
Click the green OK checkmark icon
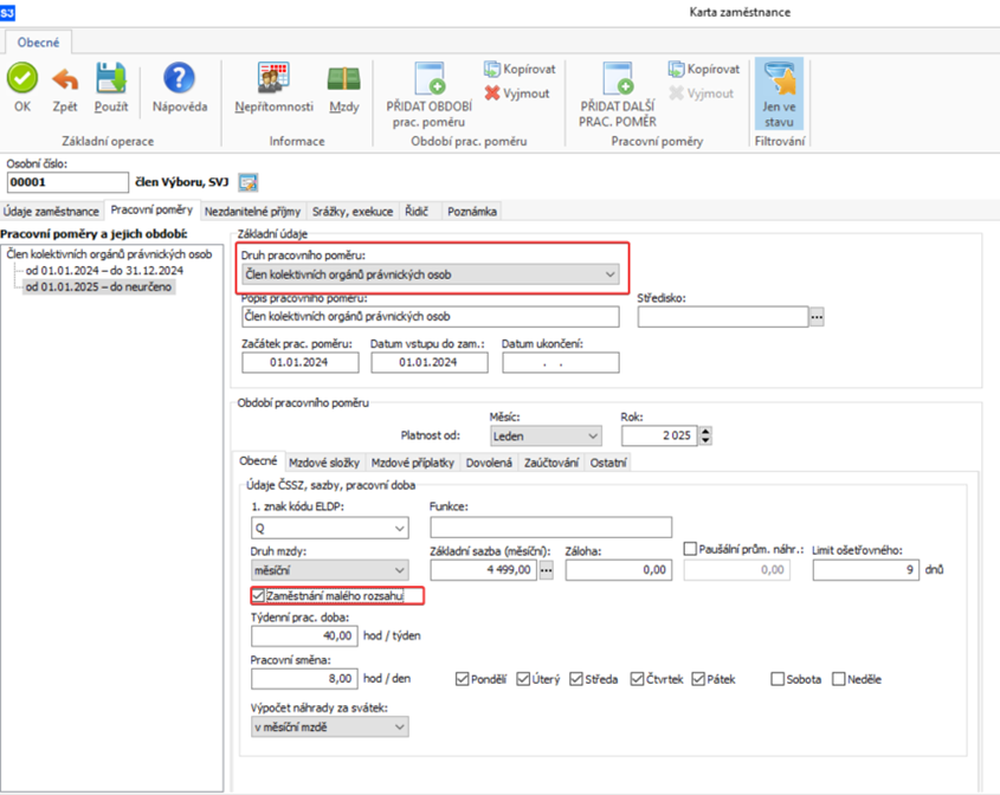[x=22, y=79]
